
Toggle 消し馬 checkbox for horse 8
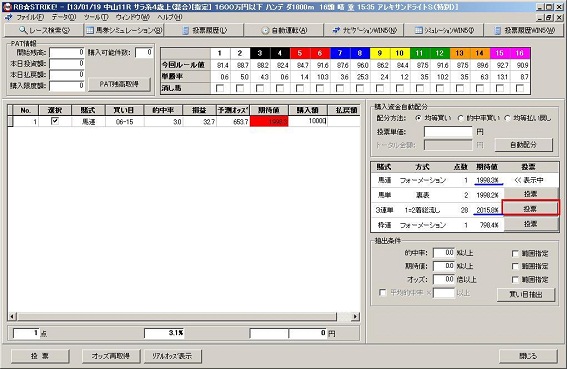point(360,88)
